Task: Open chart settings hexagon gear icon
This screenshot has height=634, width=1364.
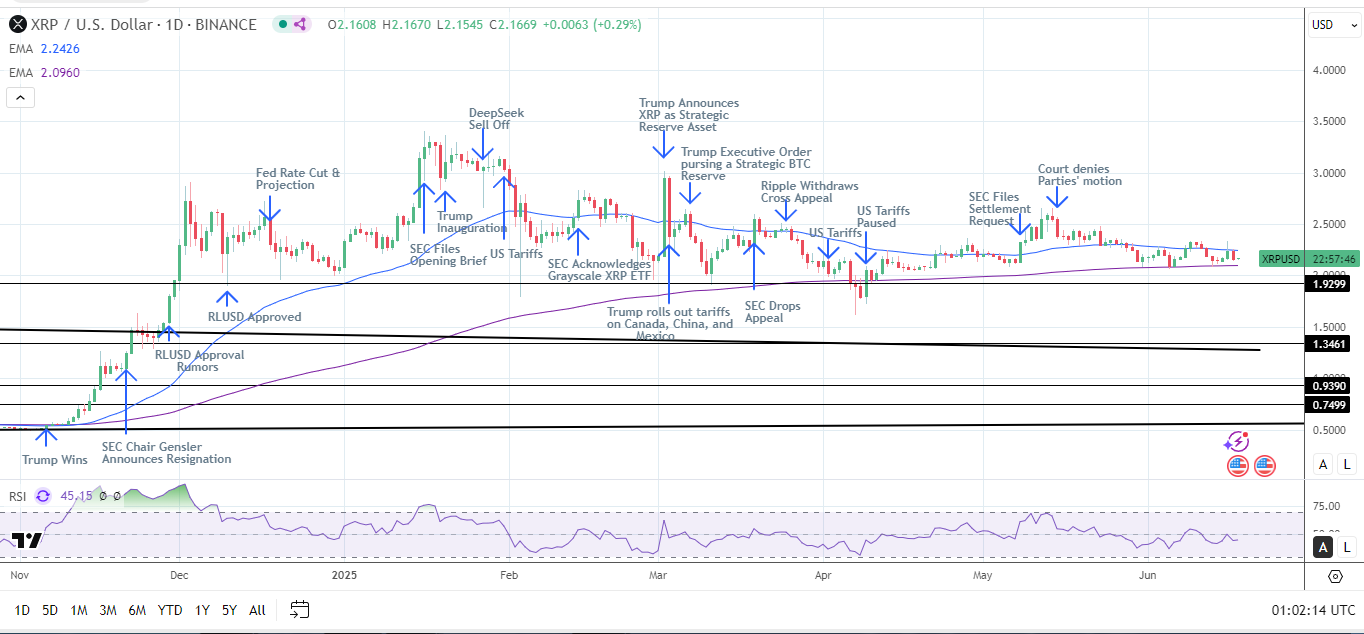Action: pos(1335,577)
